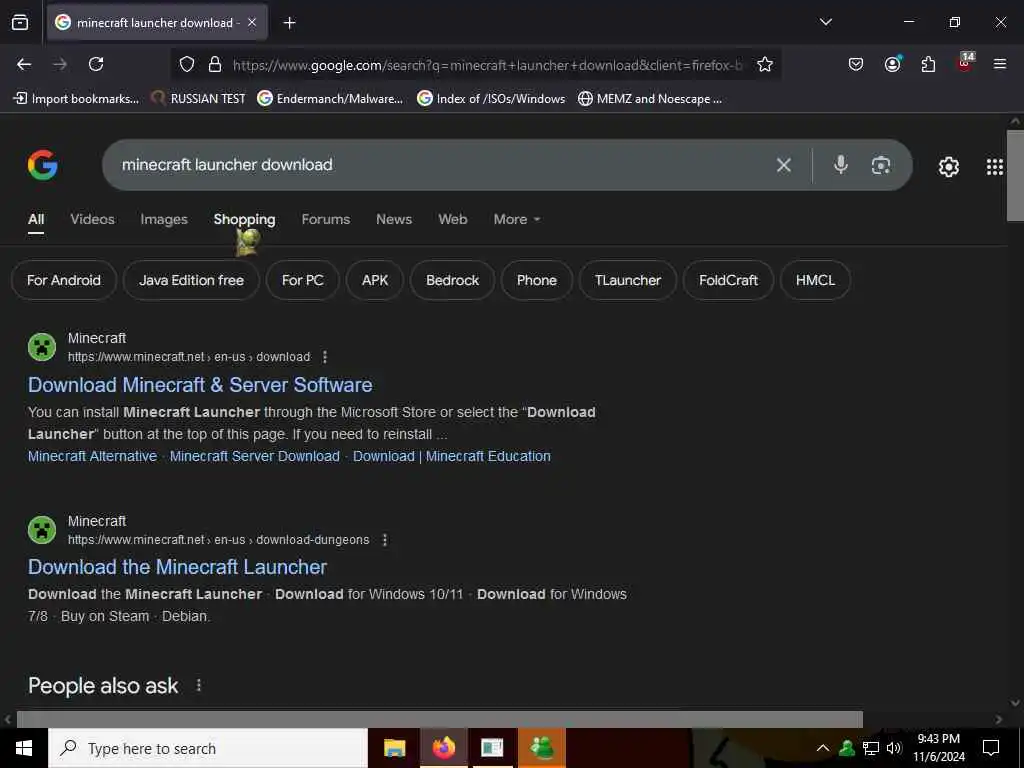This screenshot has height=768, width=1024.
Task: Open Firefox account icon
Action: tap(892, 64)
